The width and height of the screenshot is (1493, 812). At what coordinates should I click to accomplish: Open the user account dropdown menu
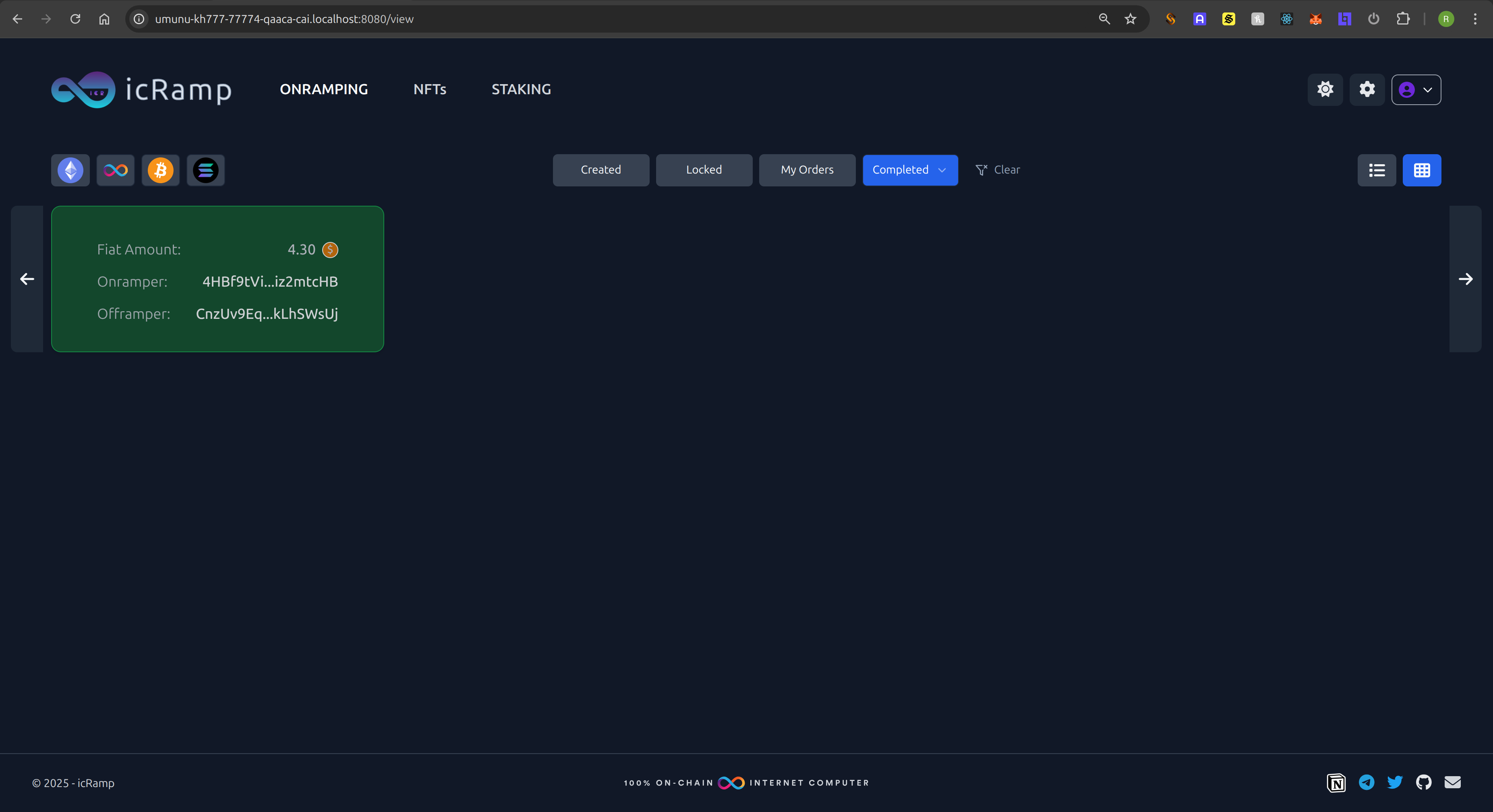point(1416,90)
